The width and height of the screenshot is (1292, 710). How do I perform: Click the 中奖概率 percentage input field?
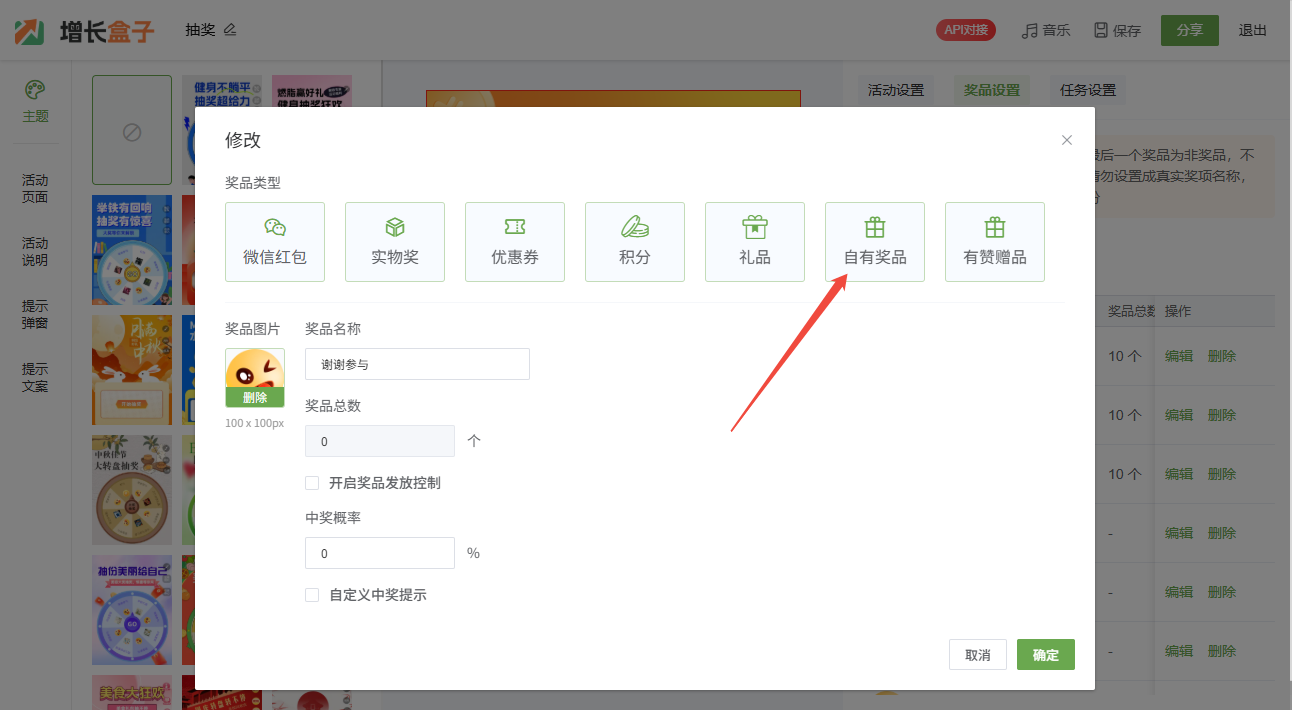click(x=380, y=553)
